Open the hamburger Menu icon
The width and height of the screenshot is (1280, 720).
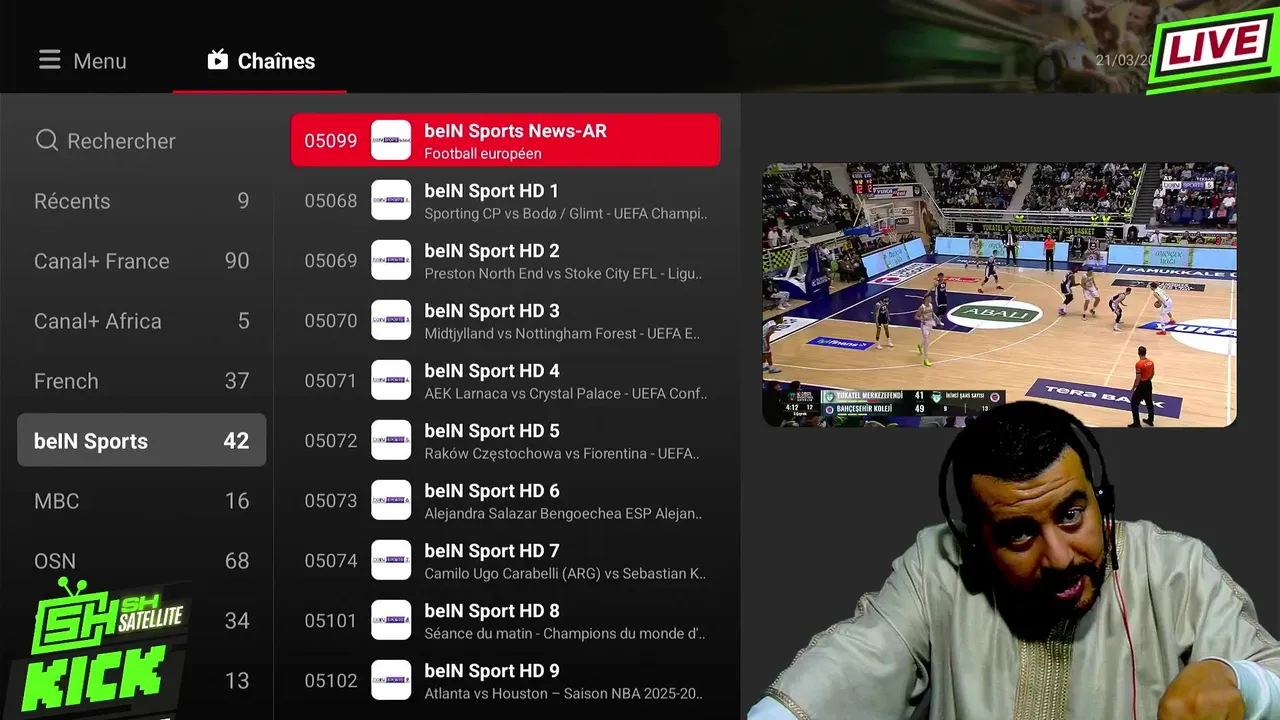50,61
